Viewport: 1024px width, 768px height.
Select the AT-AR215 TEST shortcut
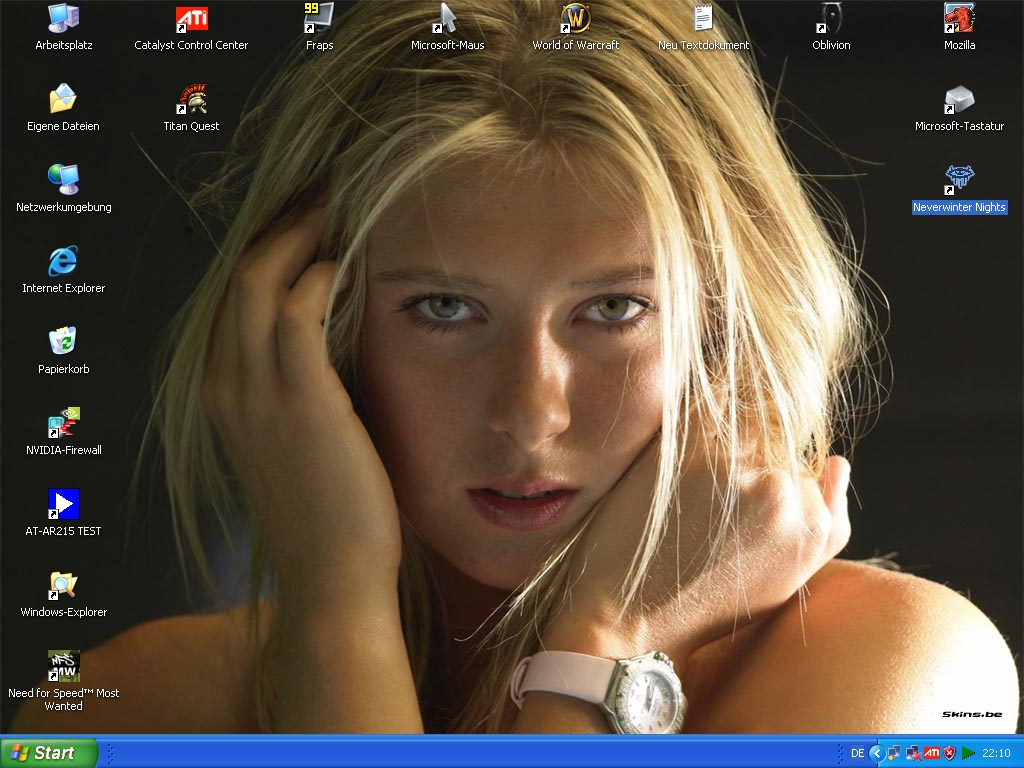pos(63,505)
